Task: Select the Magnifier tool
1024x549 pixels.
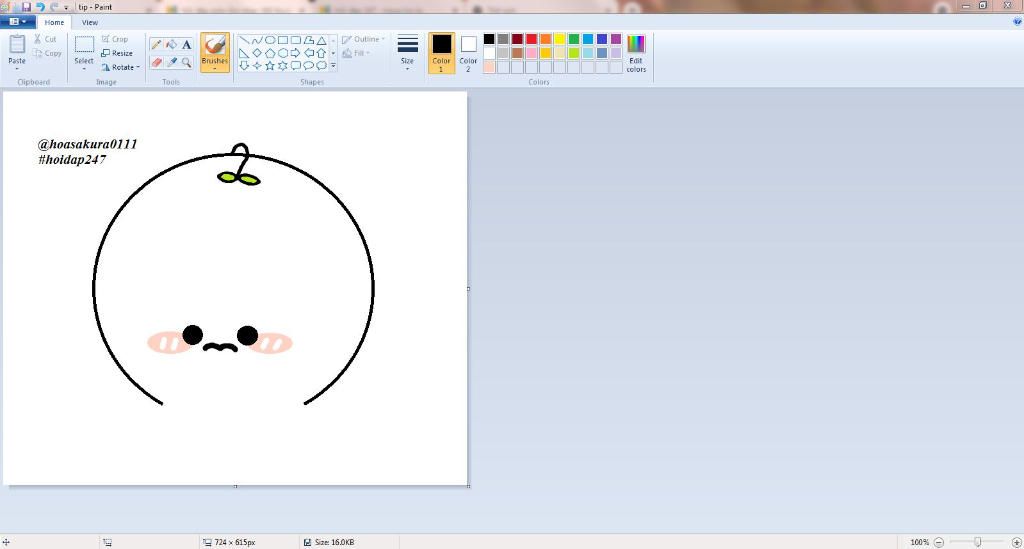Action: pos(187,62)
